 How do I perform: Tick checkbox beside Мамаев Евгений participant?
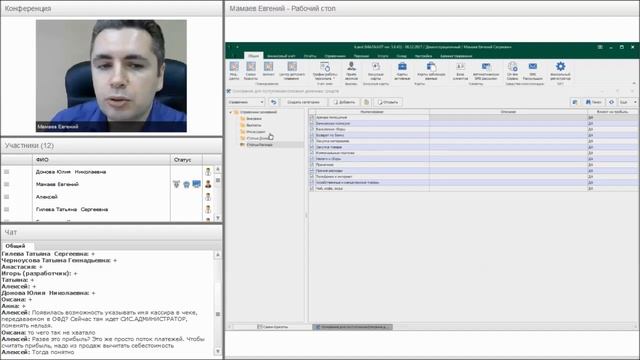pyautogui.click(x=7, y=184)
